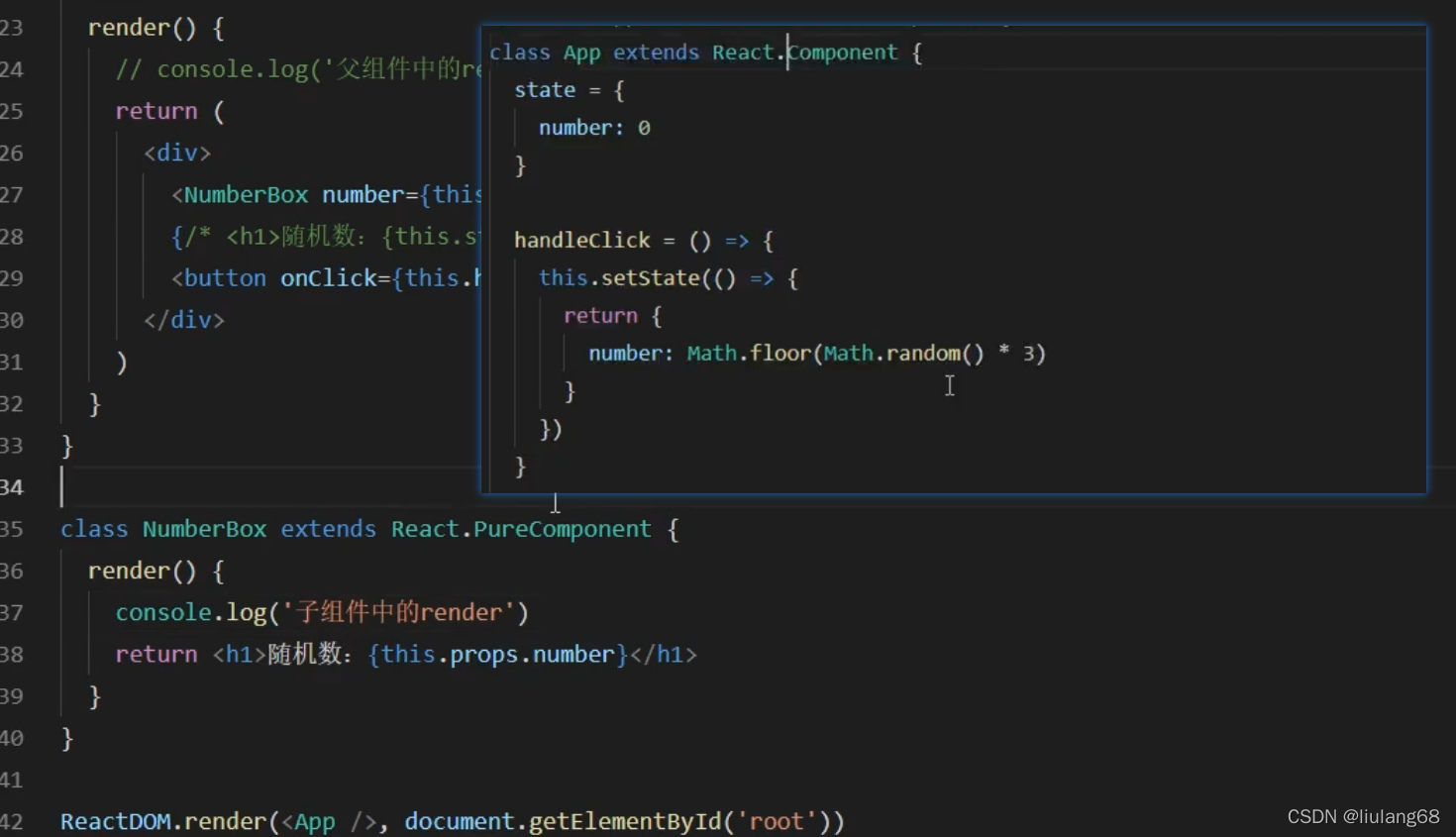Click 'Math.floor' in the popup
1456x837 pixels.
tap(749, 354)
